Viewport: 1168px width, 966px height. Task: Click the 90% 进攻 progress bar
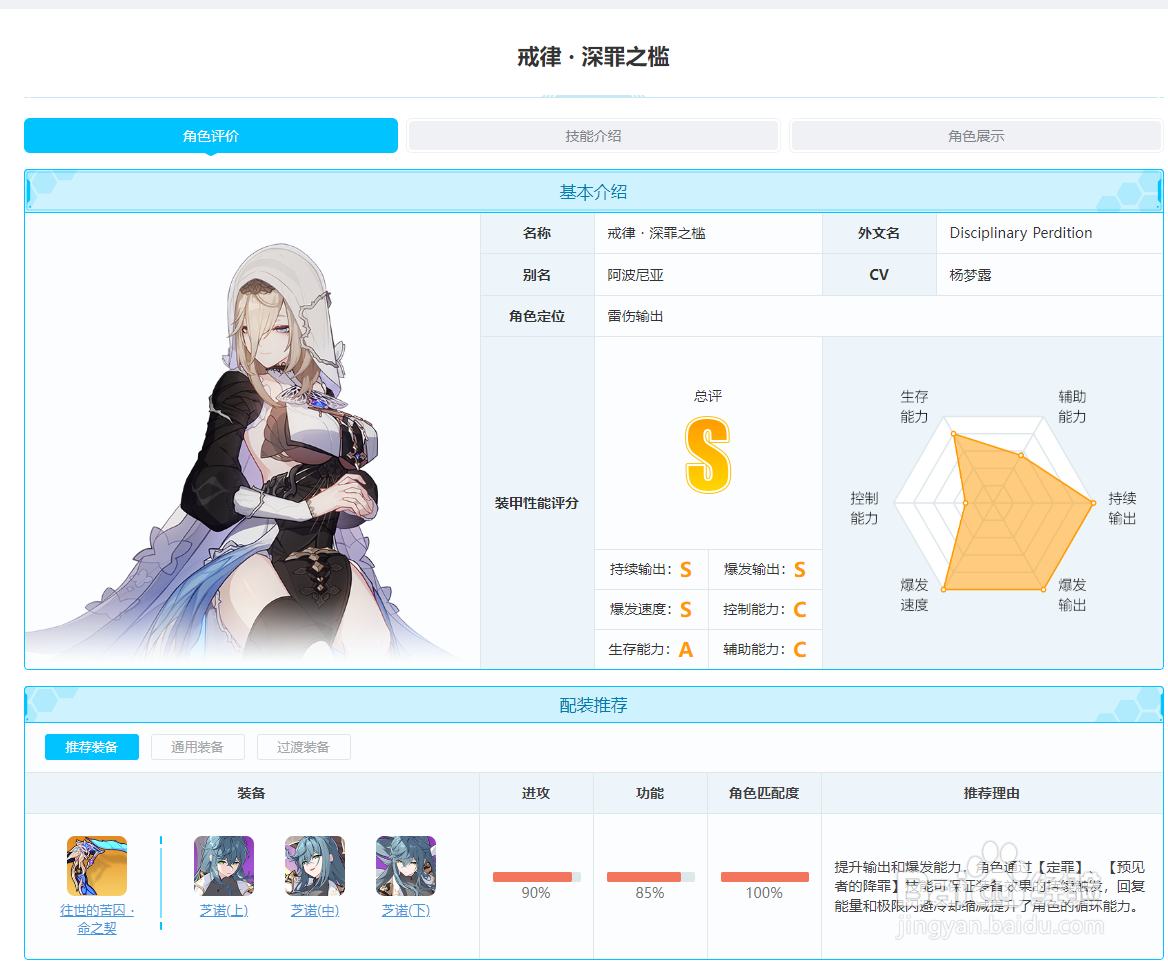(x=536, y=877)
